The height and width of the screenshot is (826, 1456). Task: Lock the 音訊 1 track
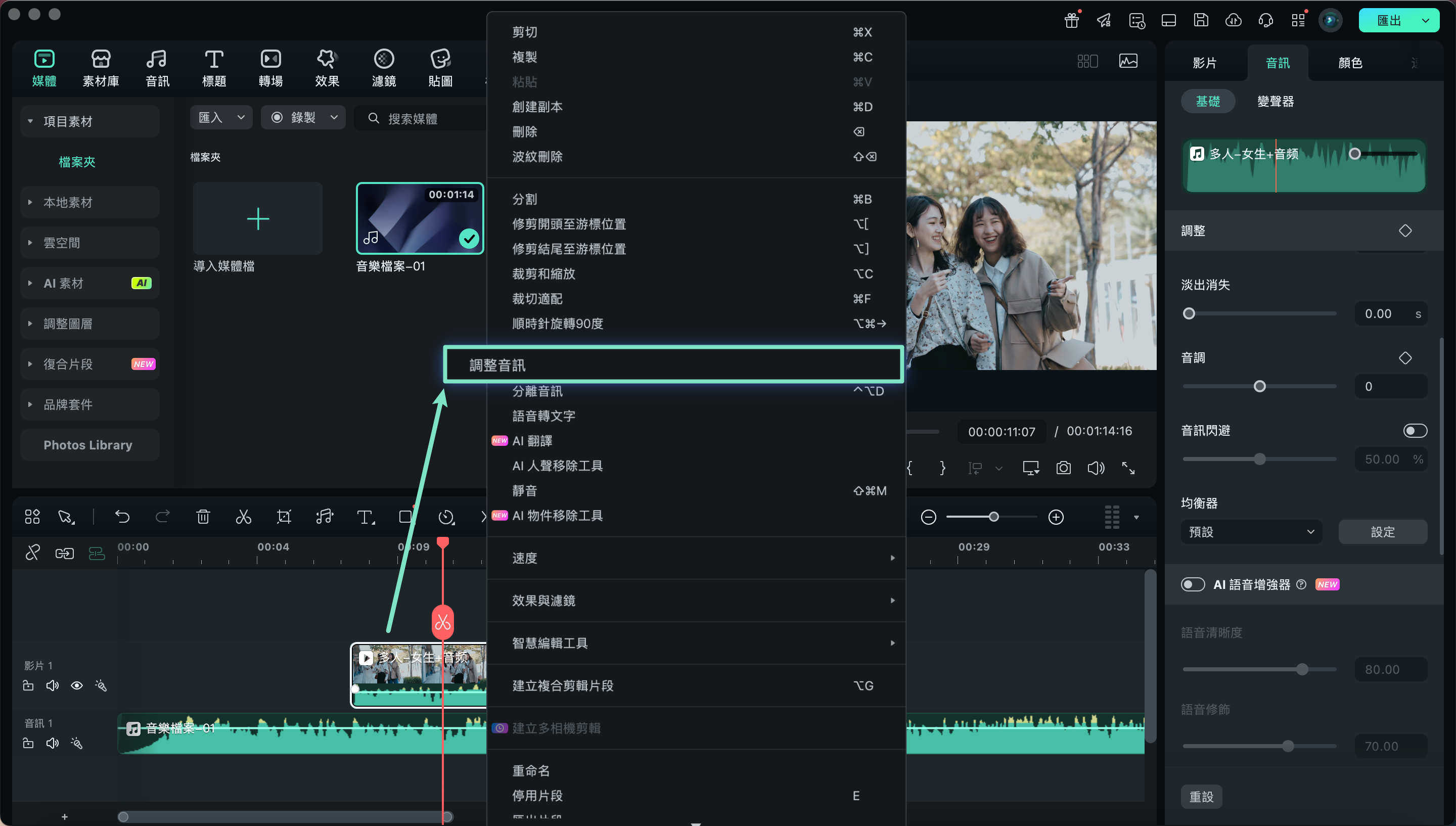pos(28,743)
